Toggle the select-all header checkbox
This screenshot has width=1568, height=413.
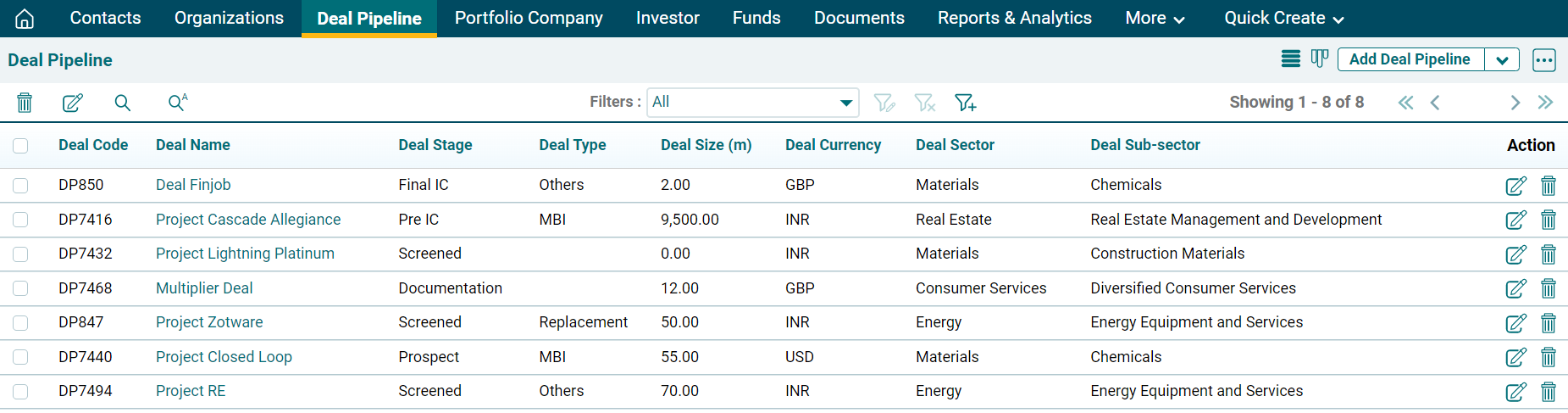tap(20, 146)
